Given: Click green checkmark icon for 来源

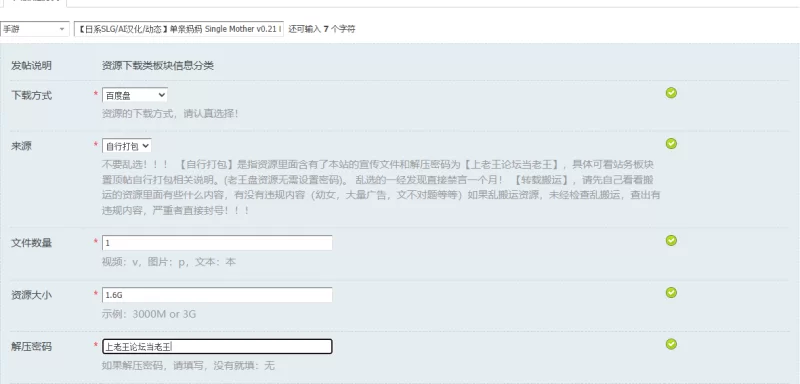Looking at the screenshot, I should [x=671, y=144].
